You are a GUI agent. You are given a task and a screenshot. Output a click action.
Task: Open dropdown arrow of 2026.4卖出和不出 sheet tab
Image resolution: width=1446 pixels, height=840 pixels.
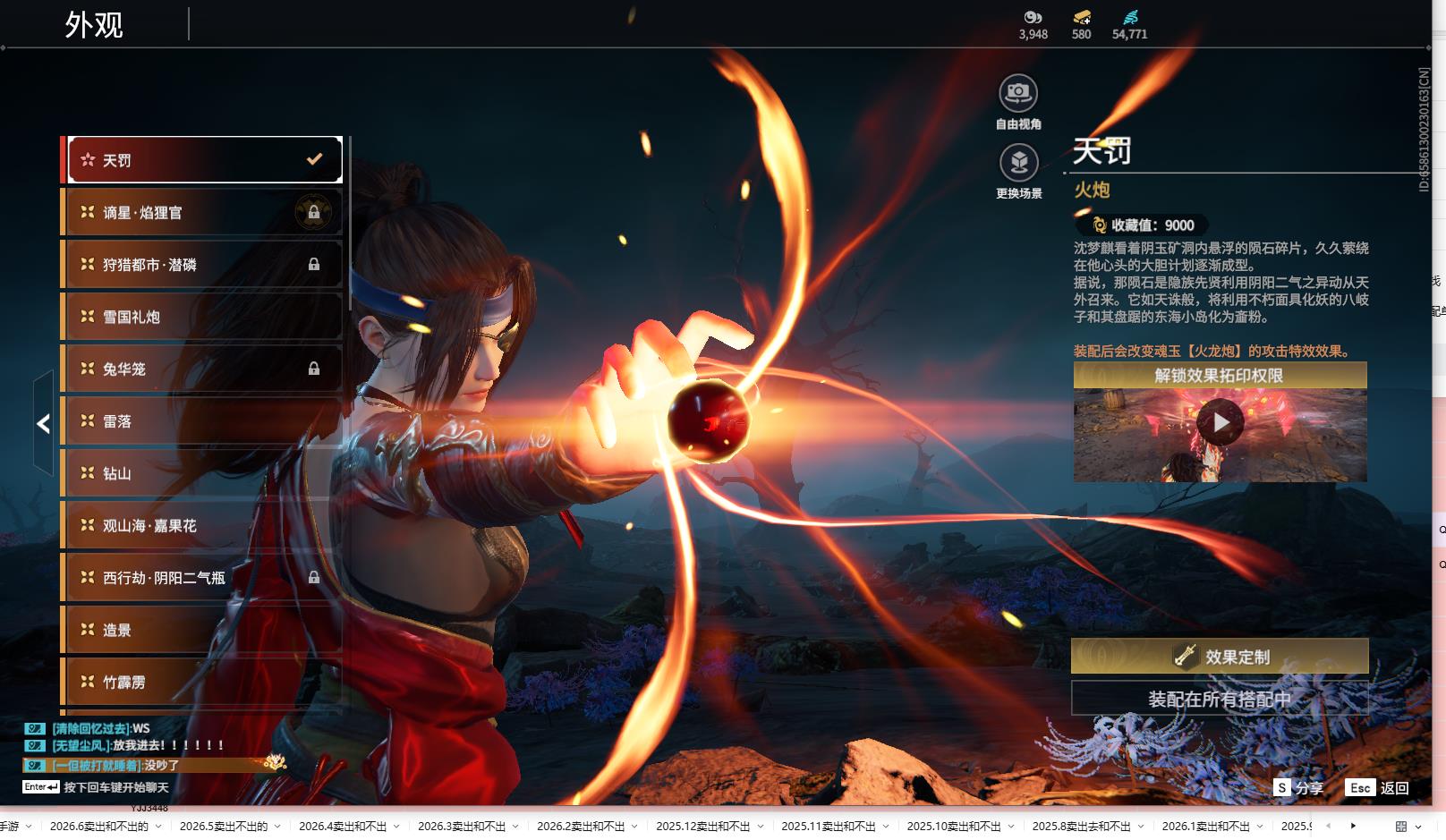pyautogui.click(x=397, y=827)
